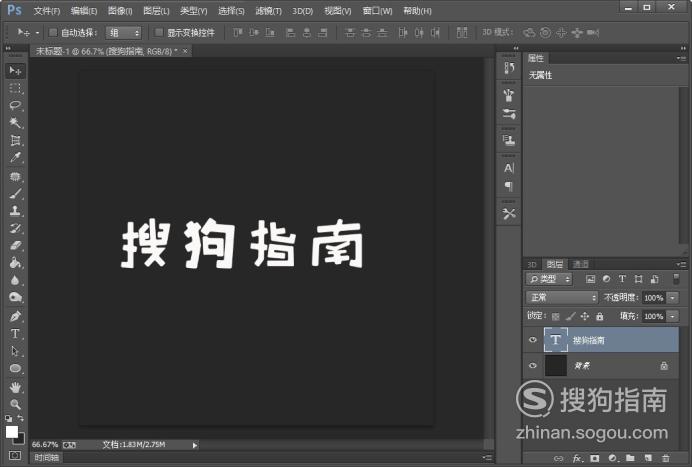Select the Lasso tool

tap(15, 105)
